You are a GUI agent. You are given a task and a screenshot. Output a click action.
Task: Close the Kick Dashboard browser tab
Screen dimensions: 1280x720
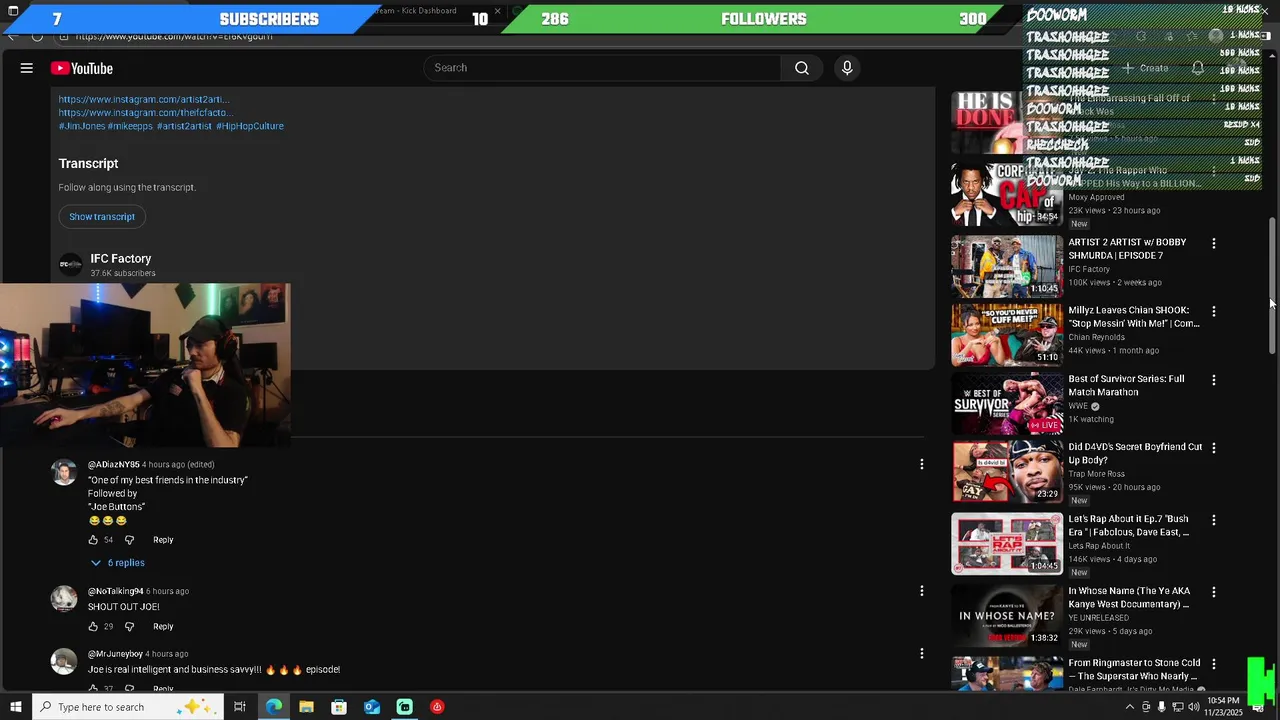click(x=497, y=11)
